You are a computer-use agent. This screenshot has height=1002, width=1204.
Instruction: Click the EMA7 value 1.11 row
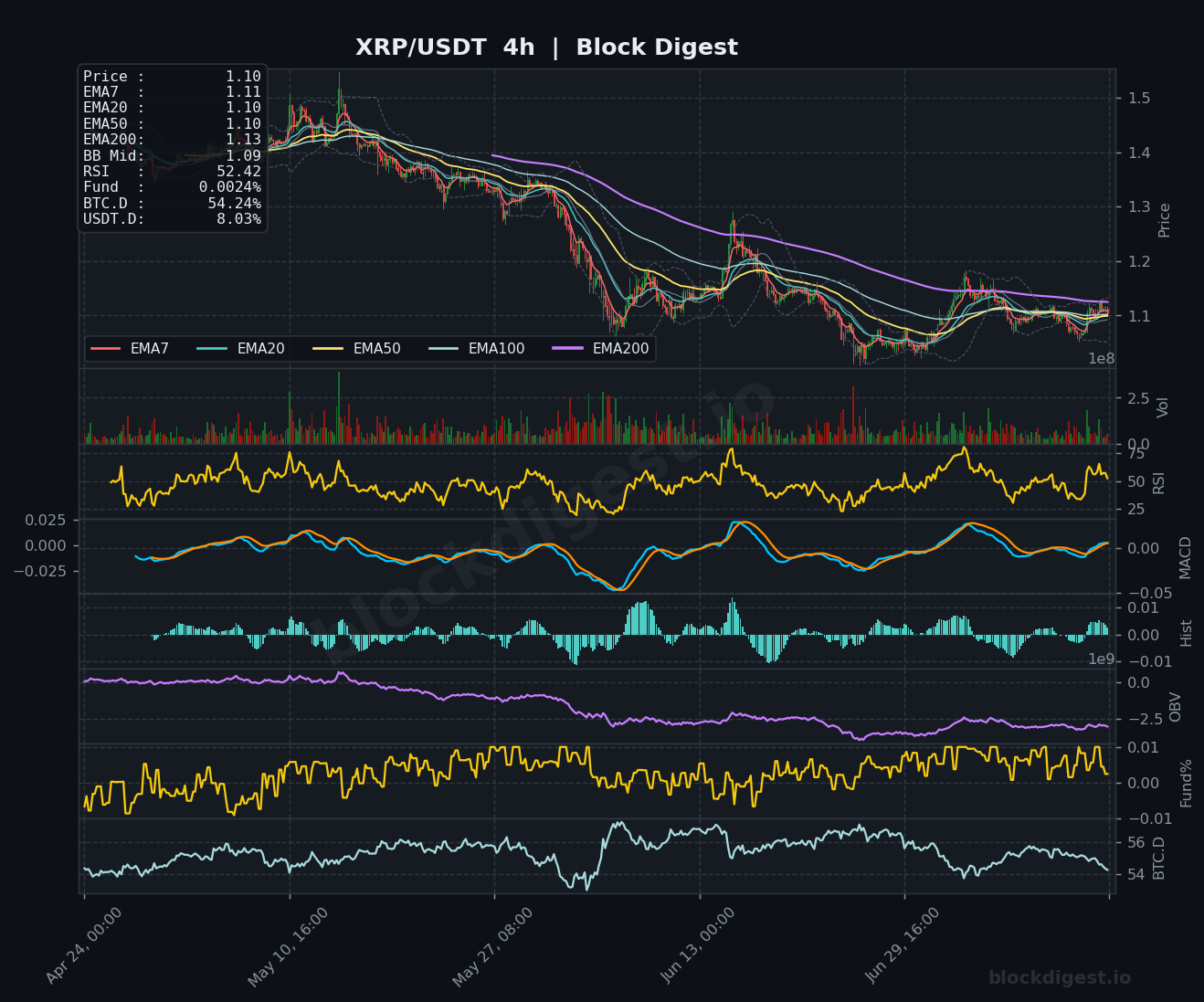tap(172, 92)
